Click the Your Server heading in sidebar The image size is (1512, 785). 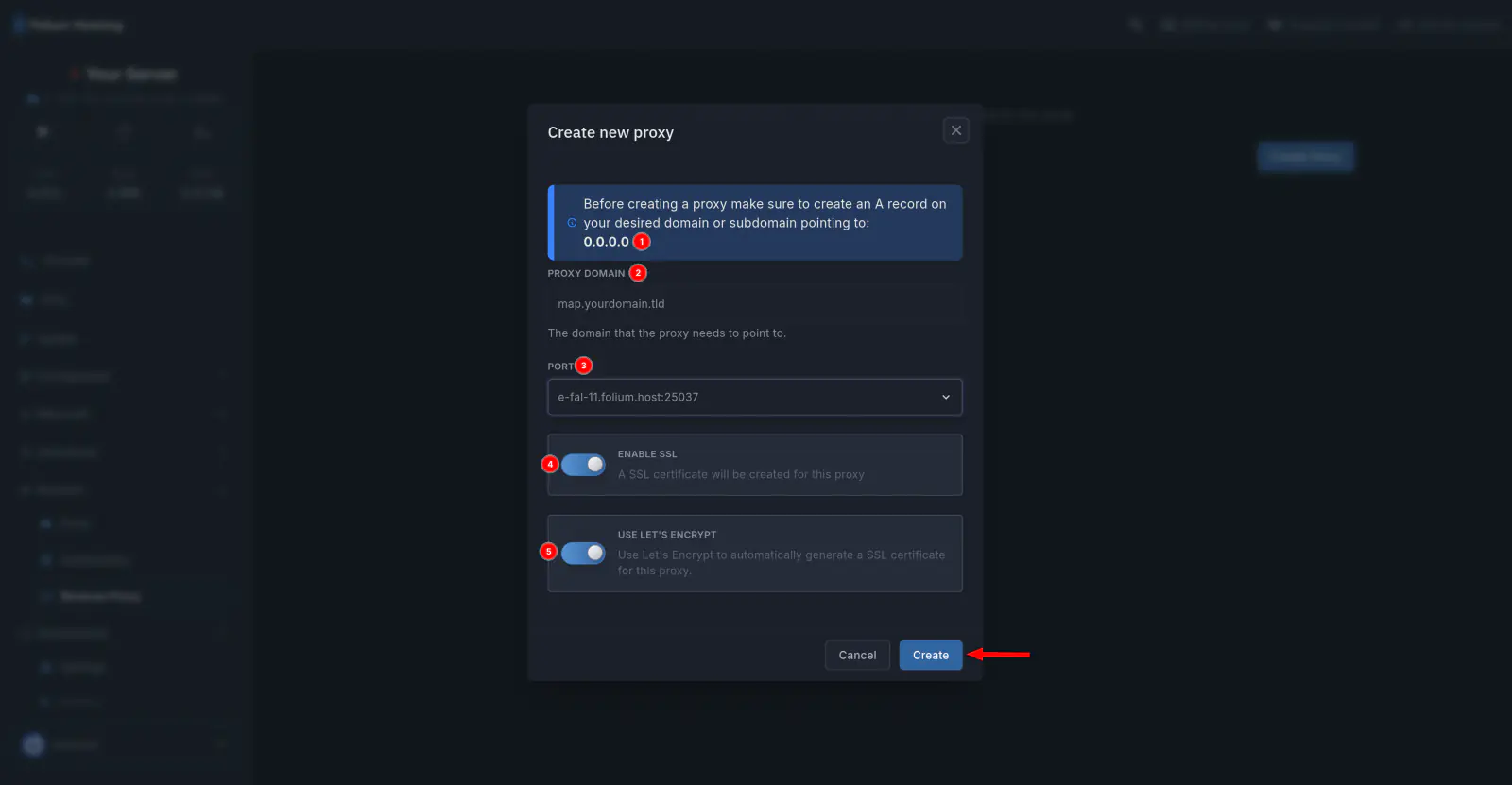(131, 75)
